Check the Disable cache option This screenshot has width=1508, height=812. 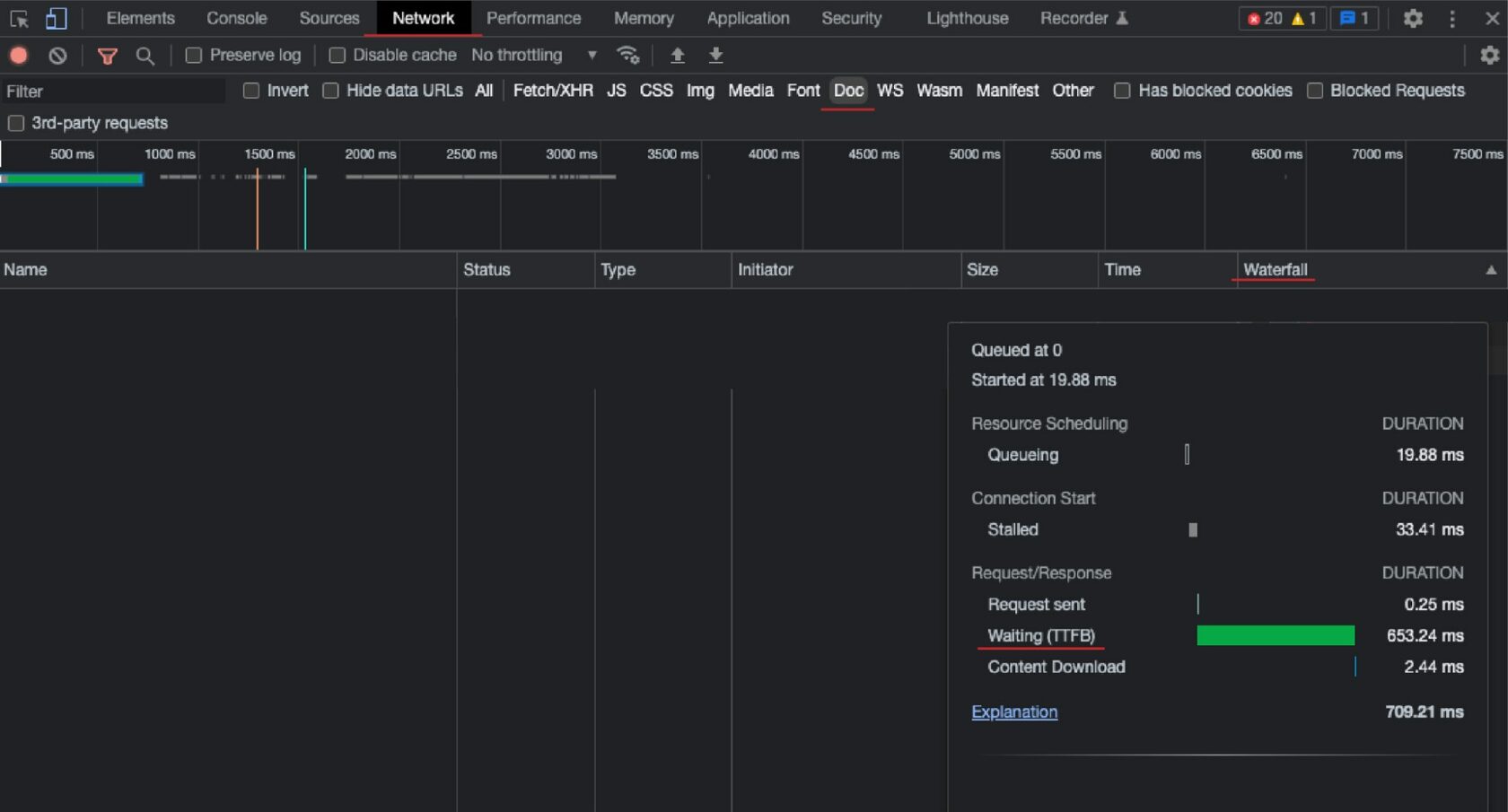337,56
